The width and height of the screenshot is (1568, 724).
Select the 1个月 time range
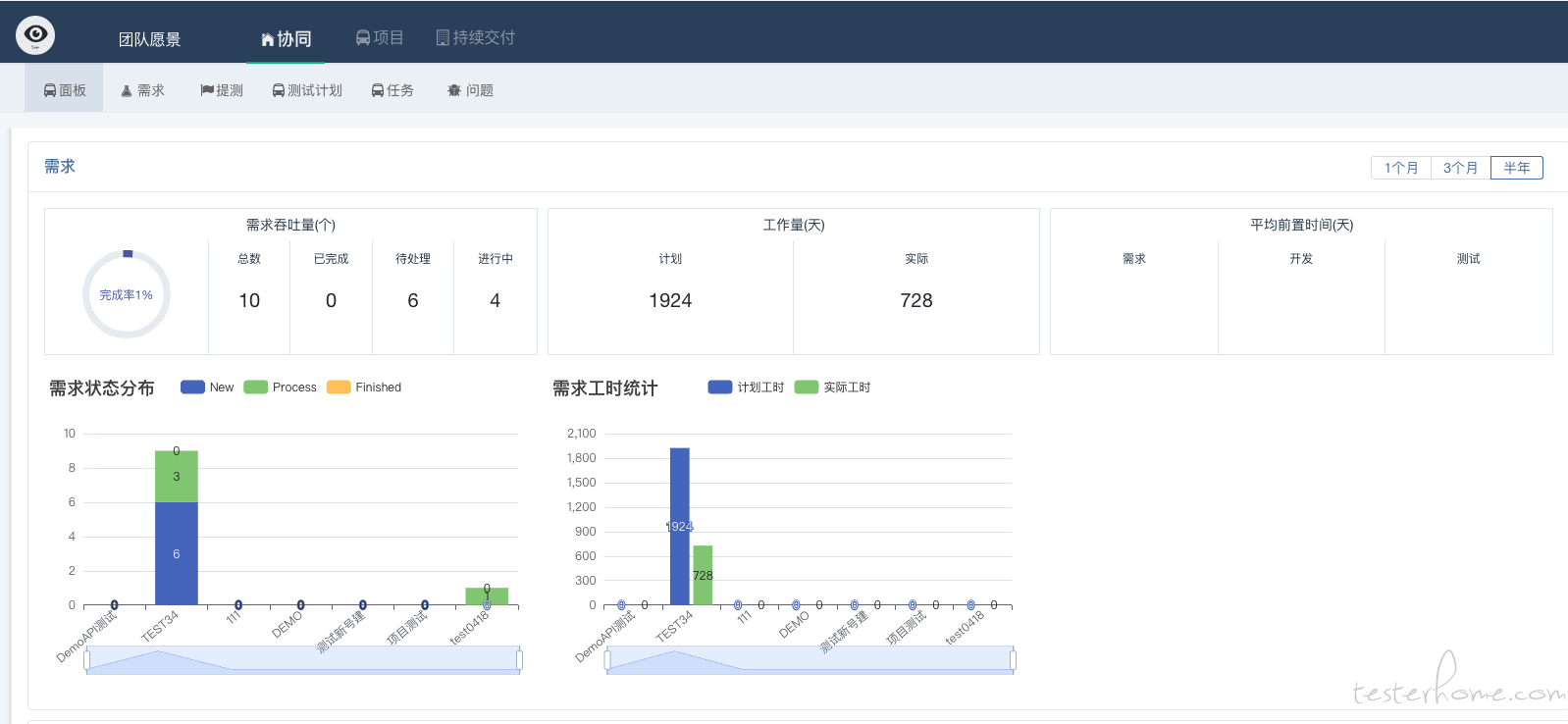[1401, 168]
